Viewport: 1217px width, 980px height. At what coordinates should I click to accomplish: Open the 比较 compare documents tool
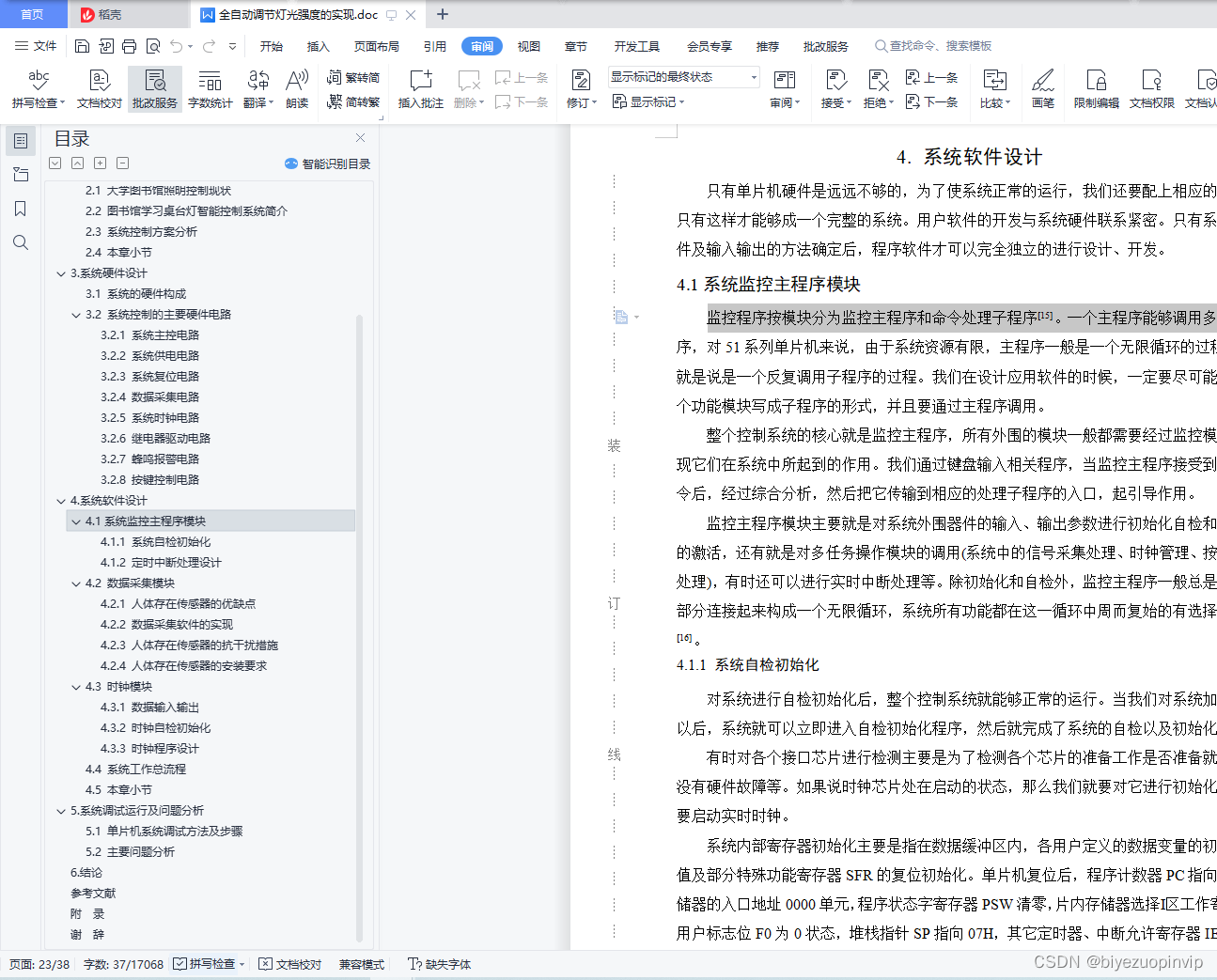click(x=994, y=89)
